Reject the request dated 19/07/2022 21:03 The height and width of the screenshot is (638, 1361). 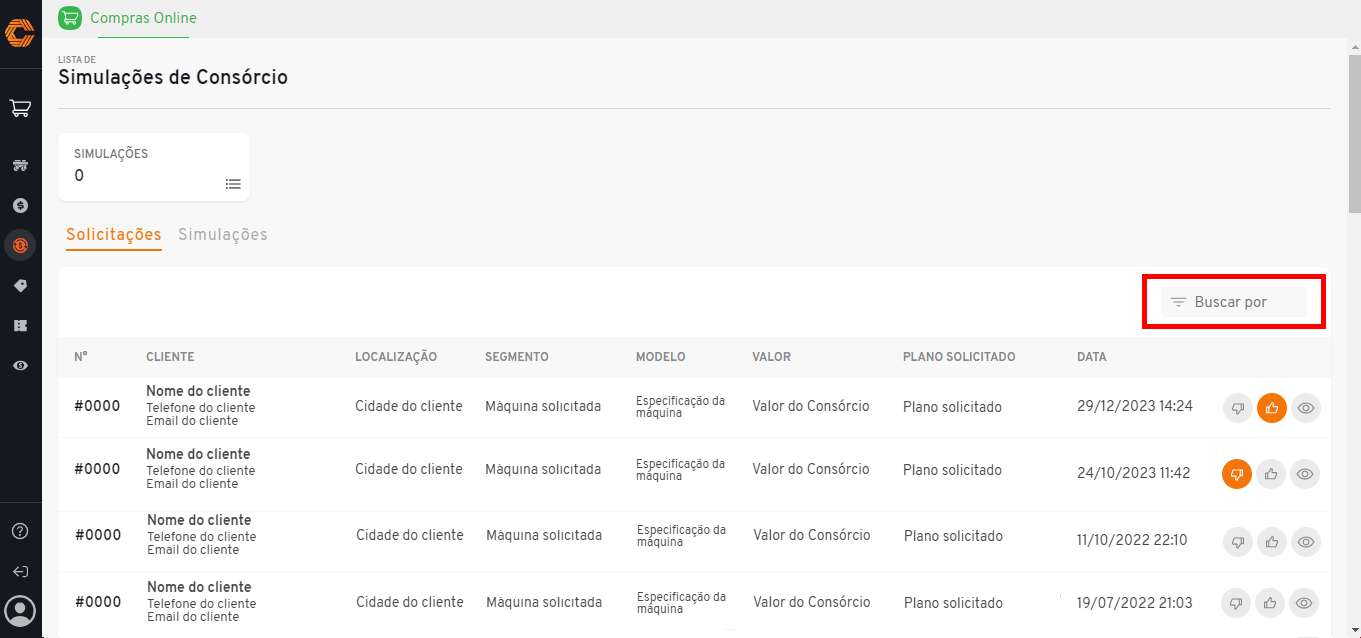pos(1236,603)
